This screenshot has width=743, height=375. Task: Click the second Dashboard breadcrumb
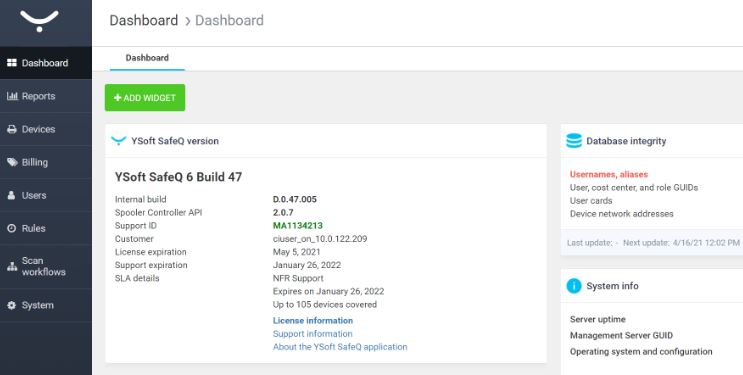[x=229, y=20]
